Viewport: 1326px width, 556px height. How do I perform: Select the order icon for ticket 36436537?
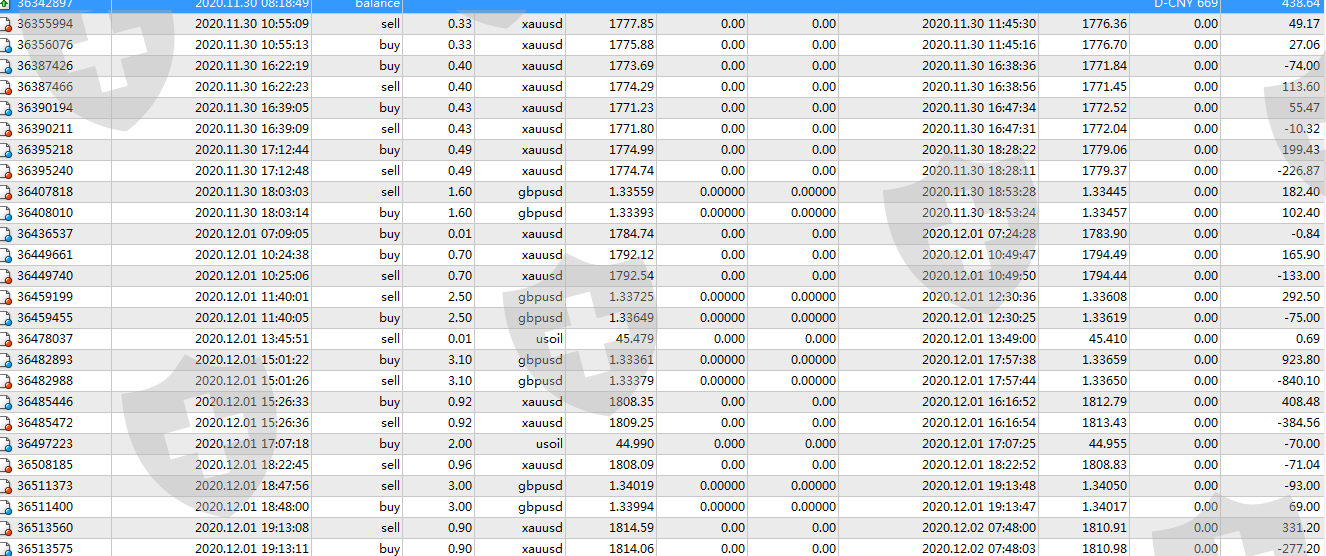click(x=6, y=234)
